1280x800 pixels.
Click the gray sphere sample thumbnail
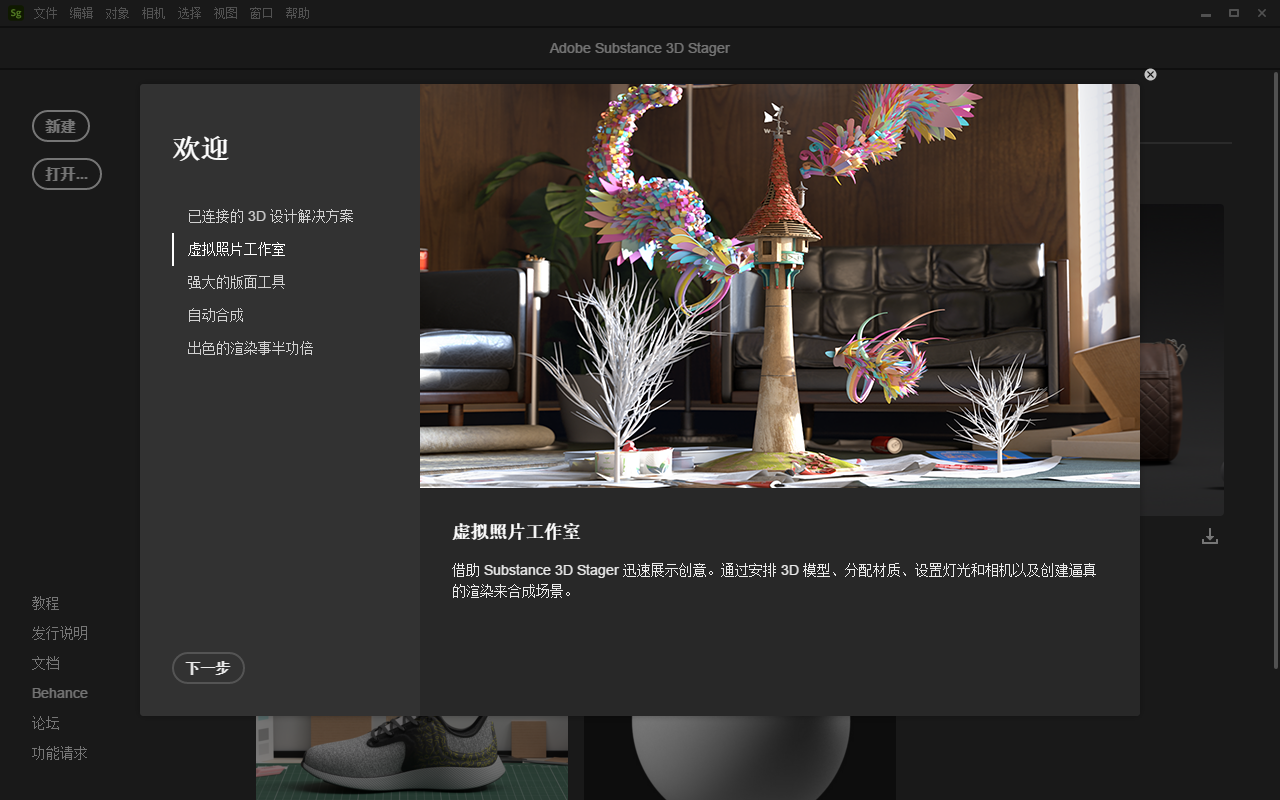(x=740, y=758)
